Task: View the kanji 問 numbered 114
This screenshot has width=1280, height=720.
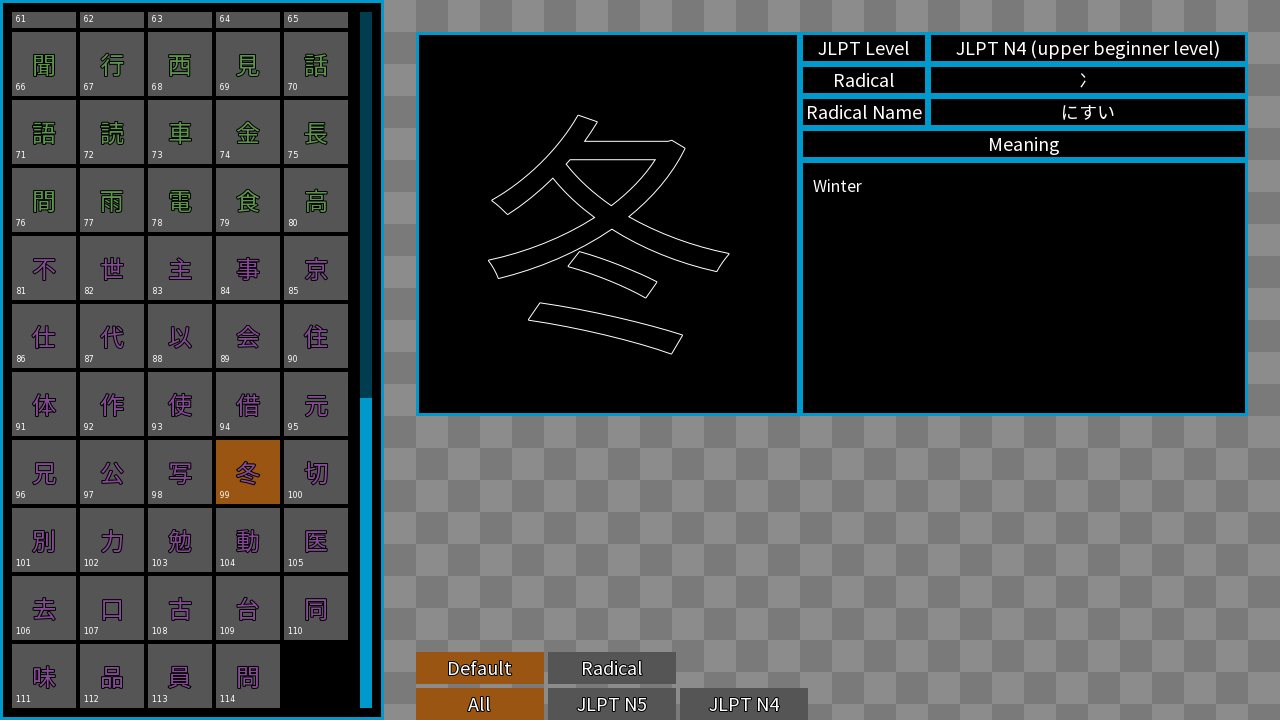Action: click(x=248, y=676)
